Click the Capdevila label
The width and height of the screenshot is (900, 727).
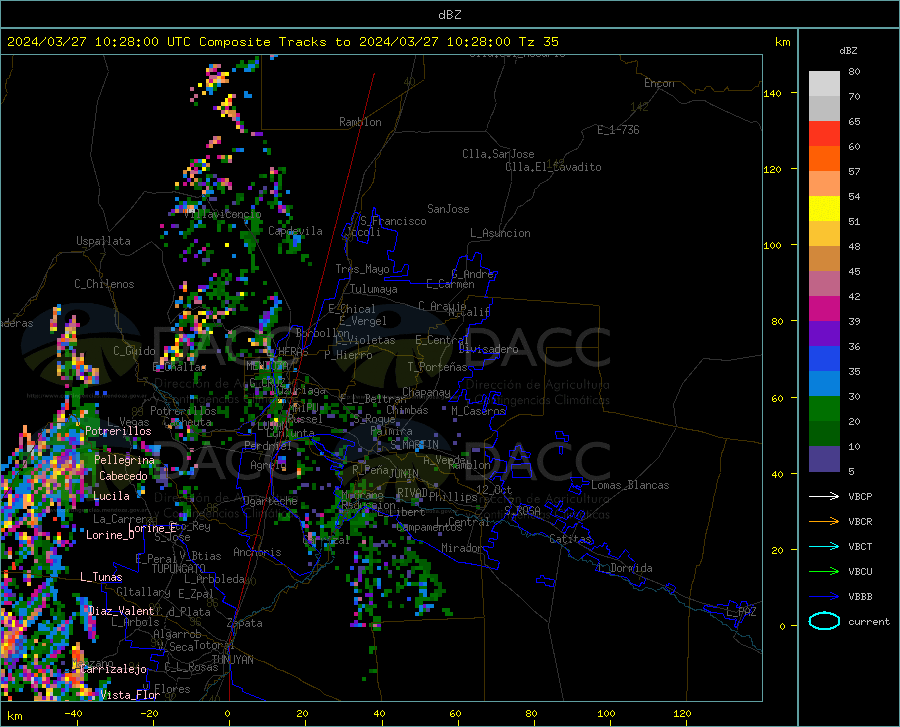(x=295, y=231)
